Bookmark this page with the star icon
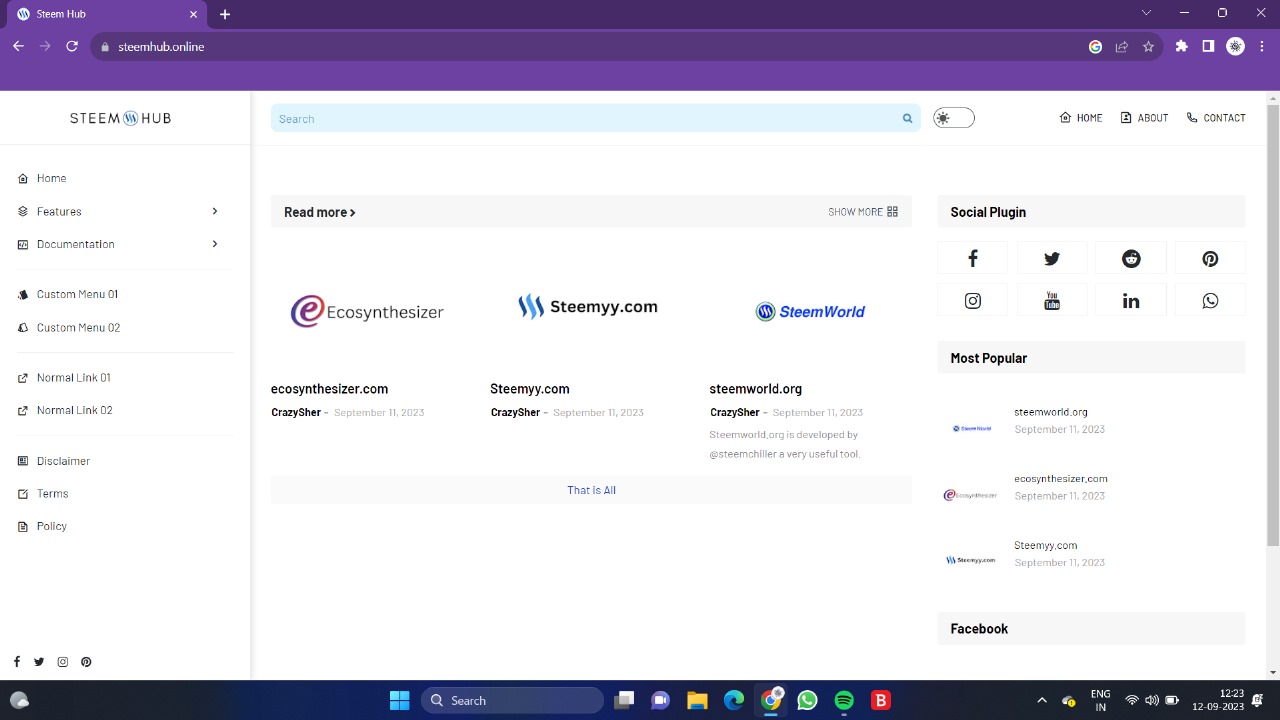The height and width of the screenshot is (720, 1280). (x=1148, y=46)
